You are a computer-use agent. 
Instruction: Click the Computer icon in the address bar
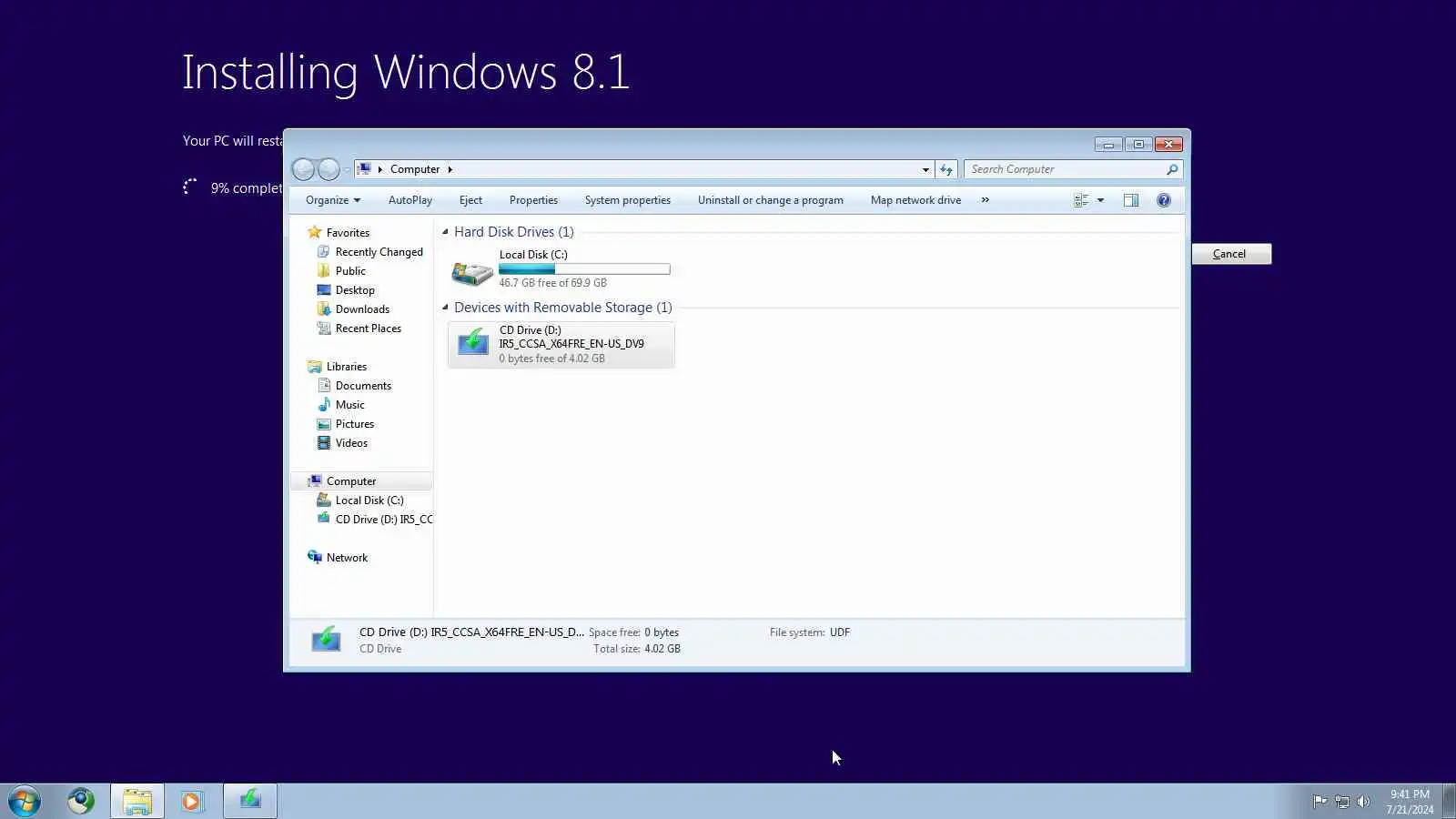coord(364,169)
